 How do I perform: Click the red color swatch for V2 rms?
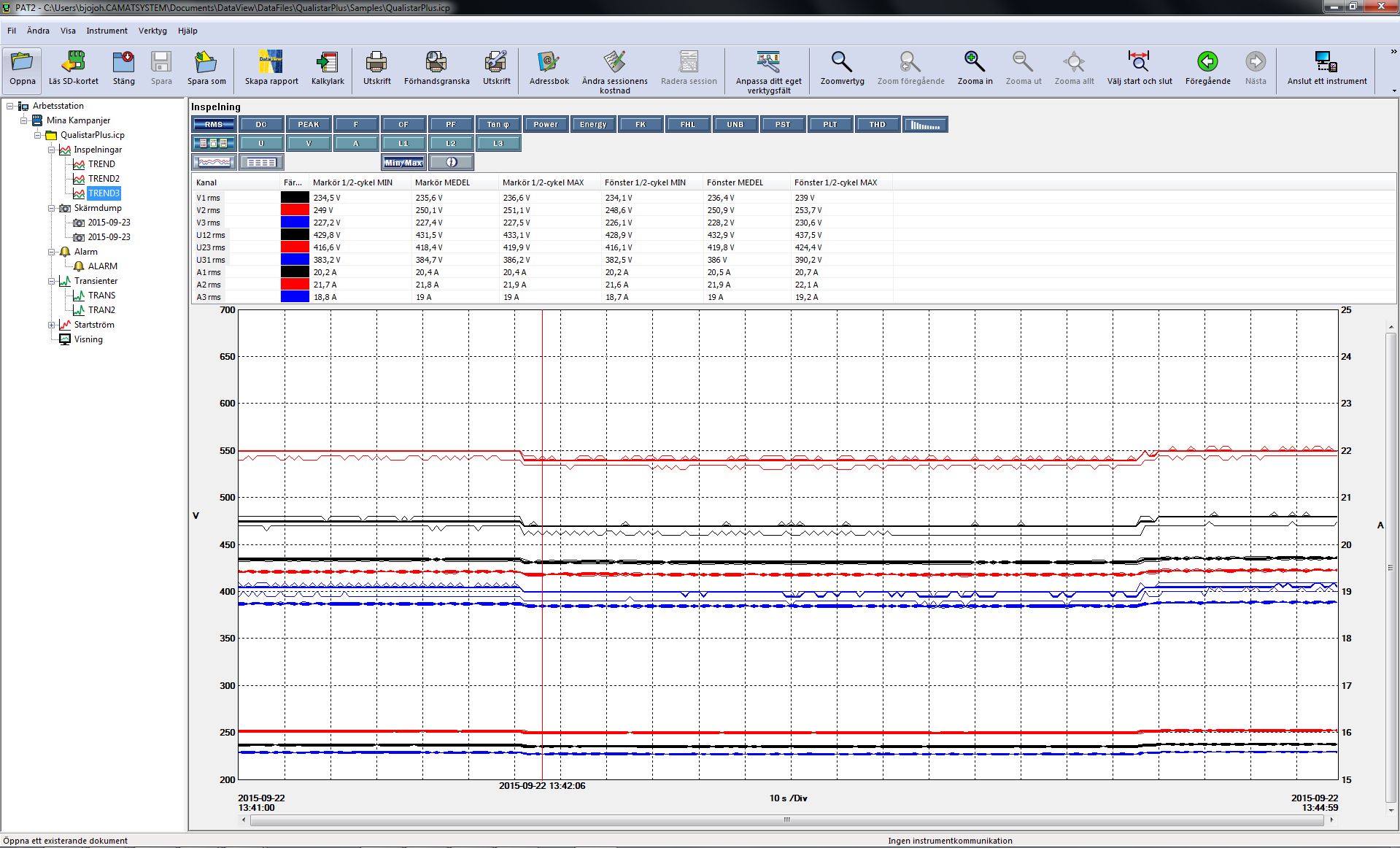click(x=295, y=210)
